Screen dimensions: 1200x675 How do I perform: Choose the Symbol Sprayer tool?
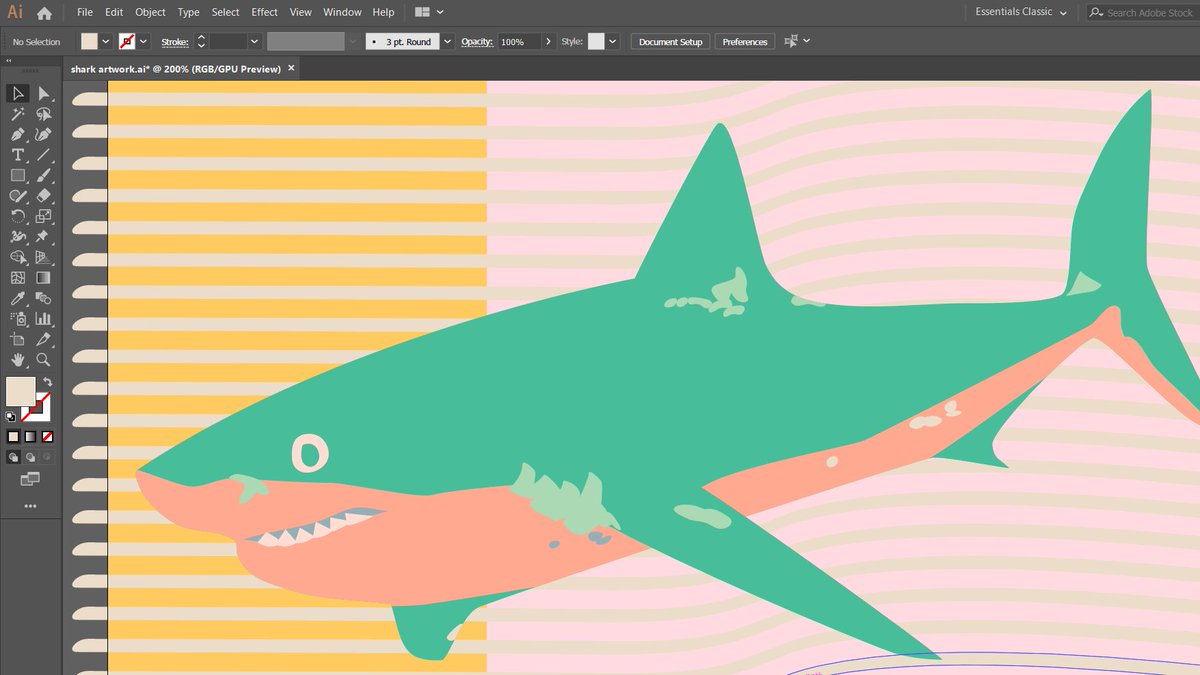point(18,319)
